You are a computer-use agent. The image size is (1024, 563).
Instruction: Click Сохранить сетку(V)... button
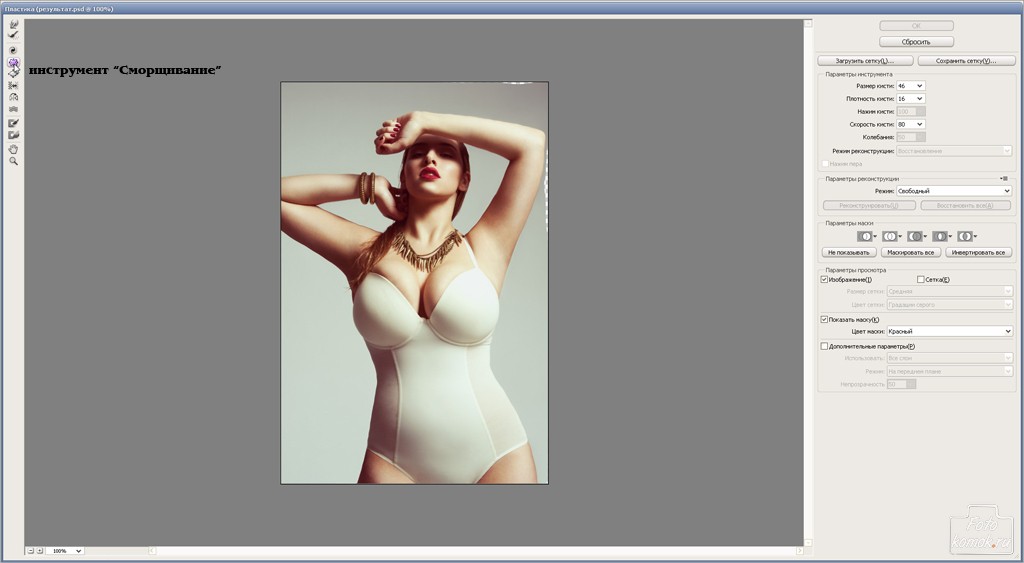(x=967, y=61)
